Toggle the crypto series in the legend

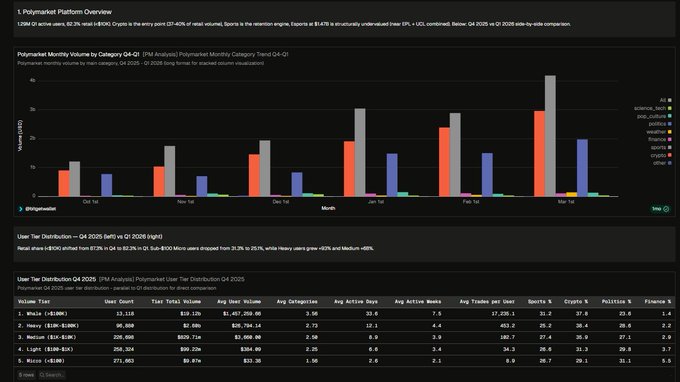[661, 155]
